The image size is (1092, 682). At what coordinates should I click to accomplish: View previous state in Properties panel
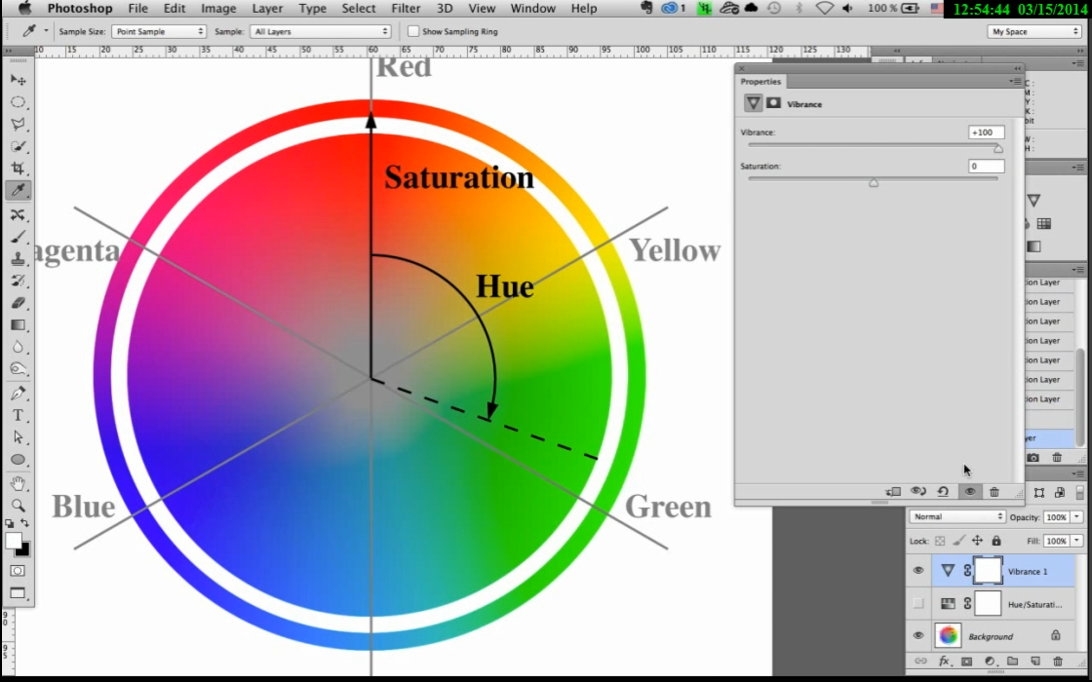[918, 492]
